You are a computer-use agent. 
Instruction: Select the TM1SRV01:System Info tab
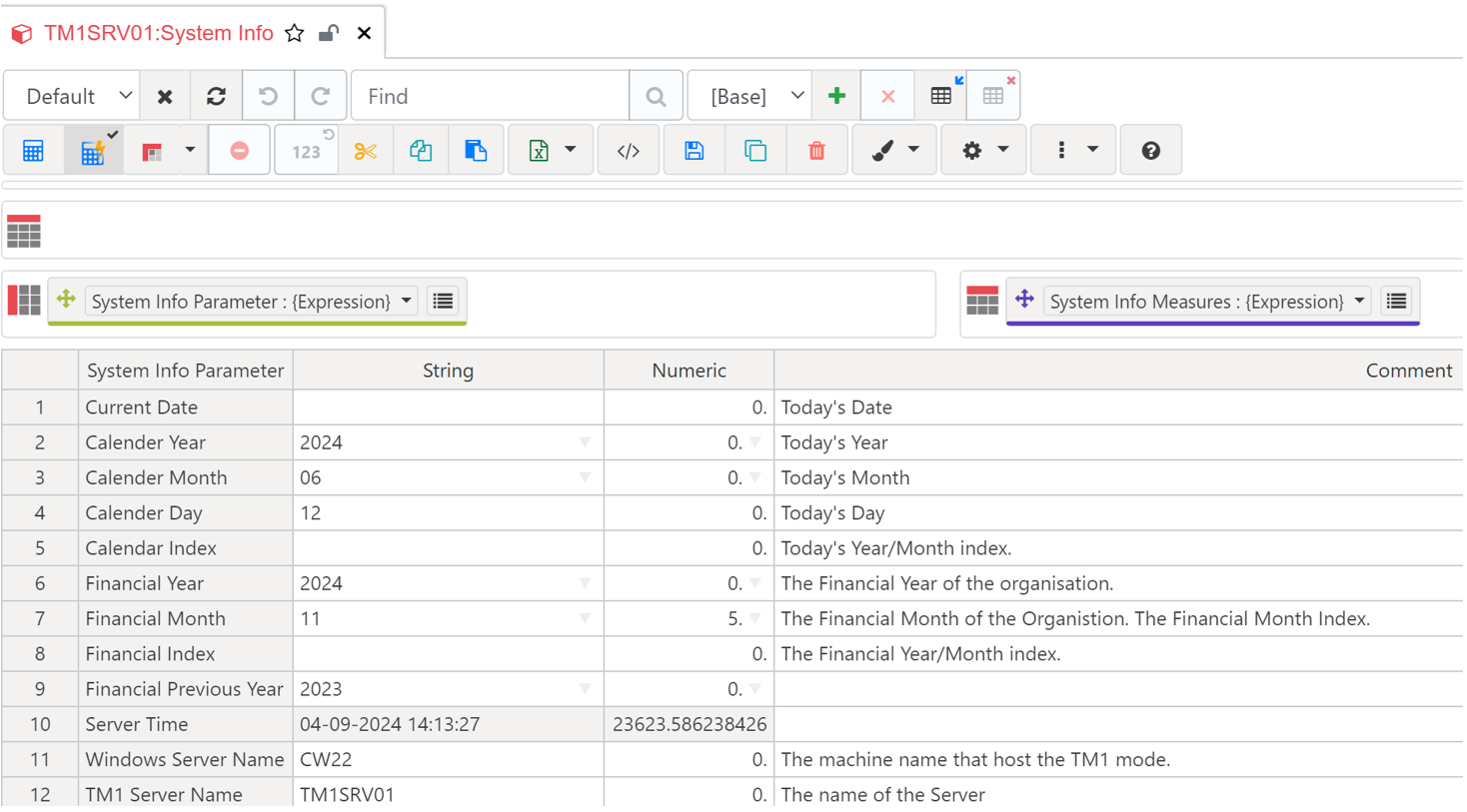click(x=158, y=34)
